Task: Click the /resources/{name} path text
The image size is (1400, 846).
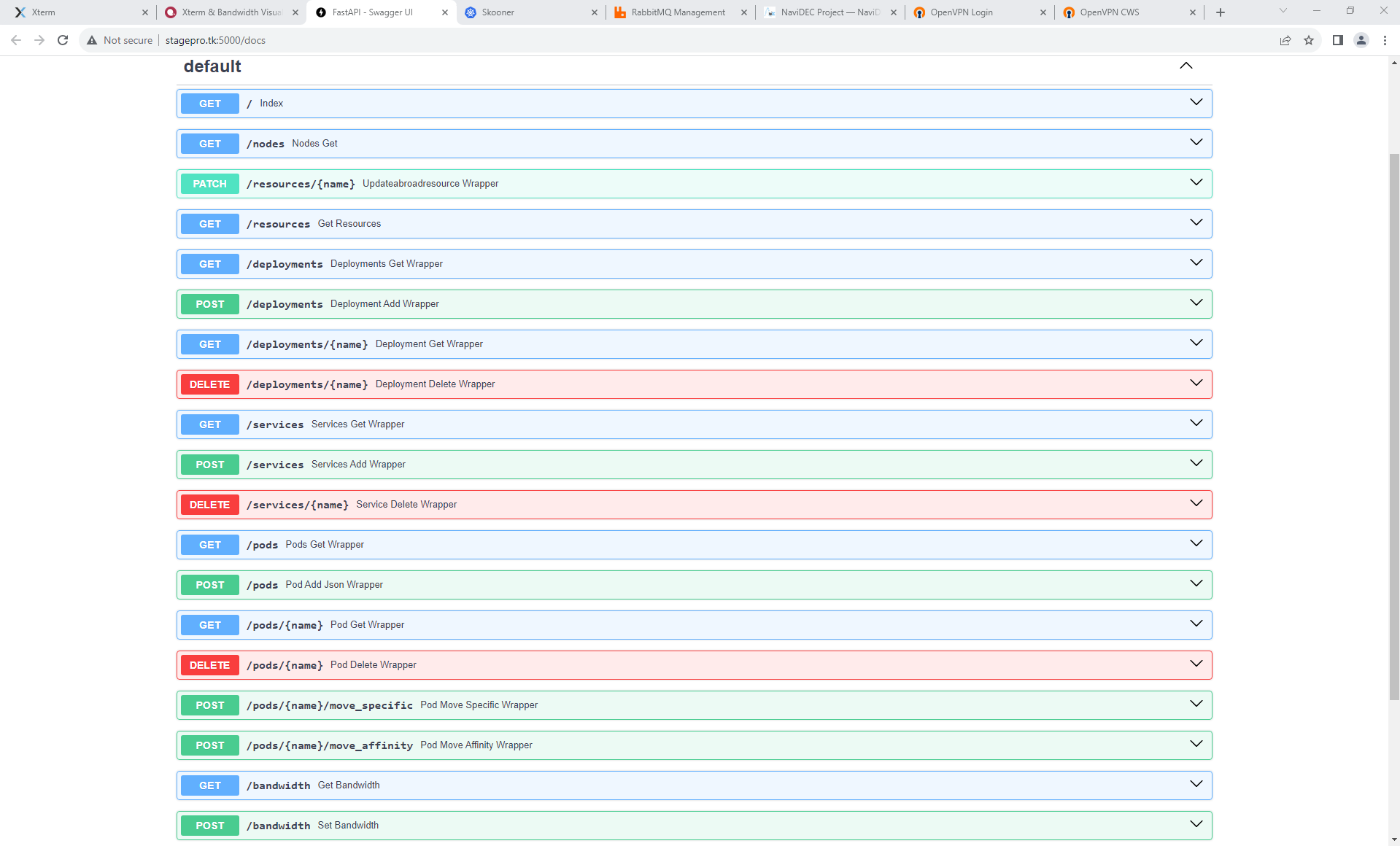Action: tap(301, 184)
